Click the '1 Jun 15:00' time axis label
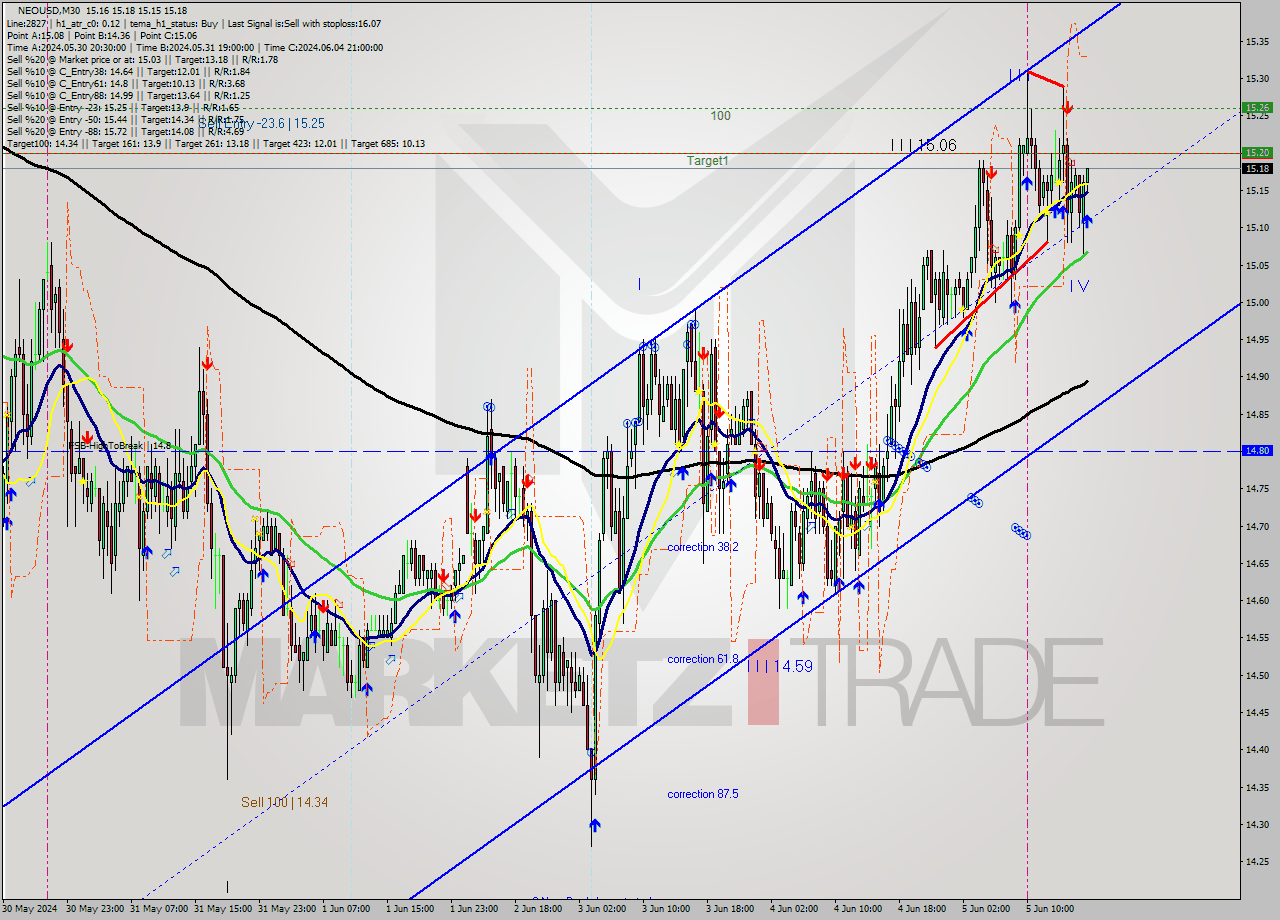 click(412, 909)
